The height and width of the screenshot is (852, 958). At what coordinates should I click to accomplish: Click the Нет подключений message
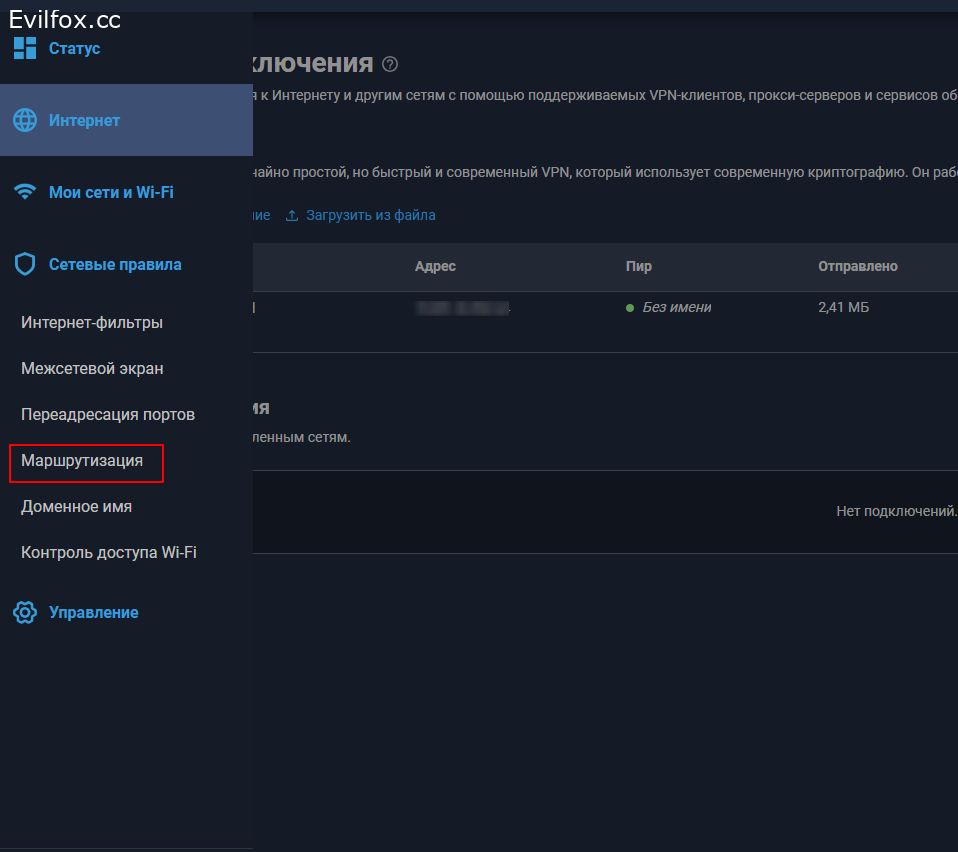896,511
